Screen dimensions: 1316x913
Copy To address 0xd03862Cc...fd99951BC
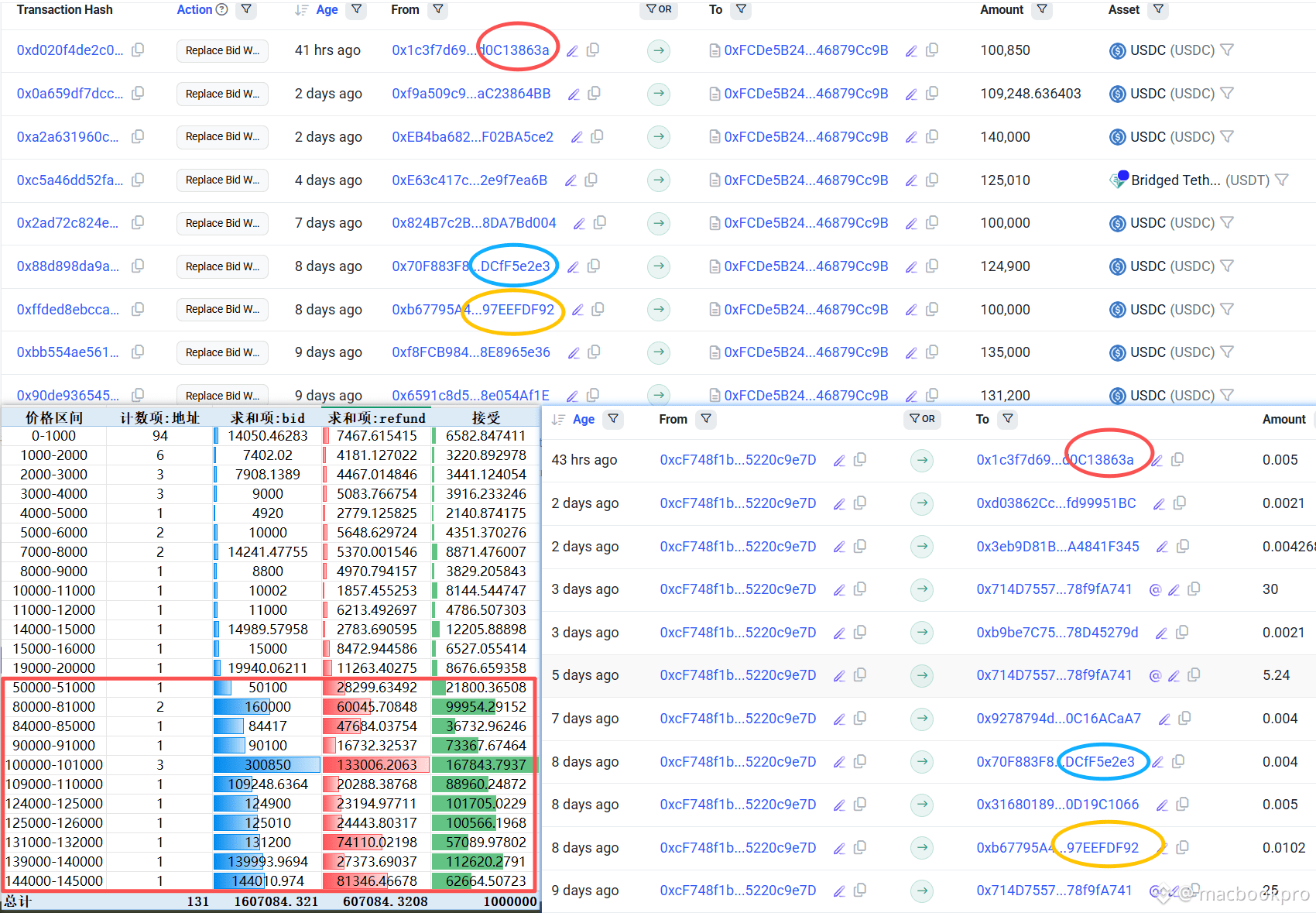[1180, 503]
